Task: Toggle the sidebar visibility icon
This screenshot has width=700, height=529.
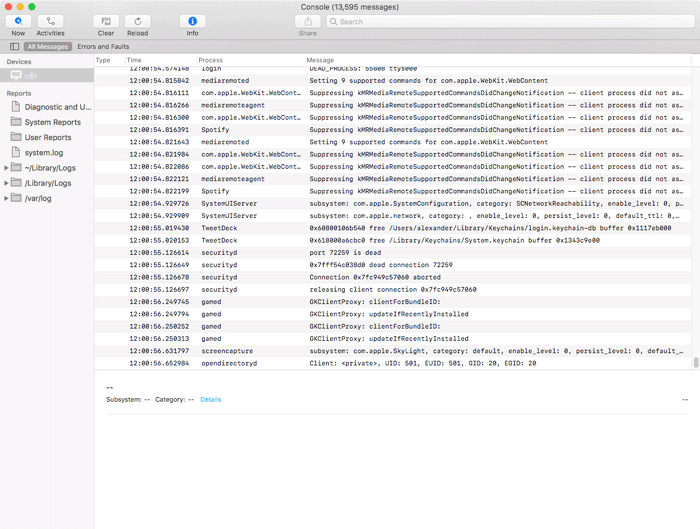Action: [x=14, y=46]
